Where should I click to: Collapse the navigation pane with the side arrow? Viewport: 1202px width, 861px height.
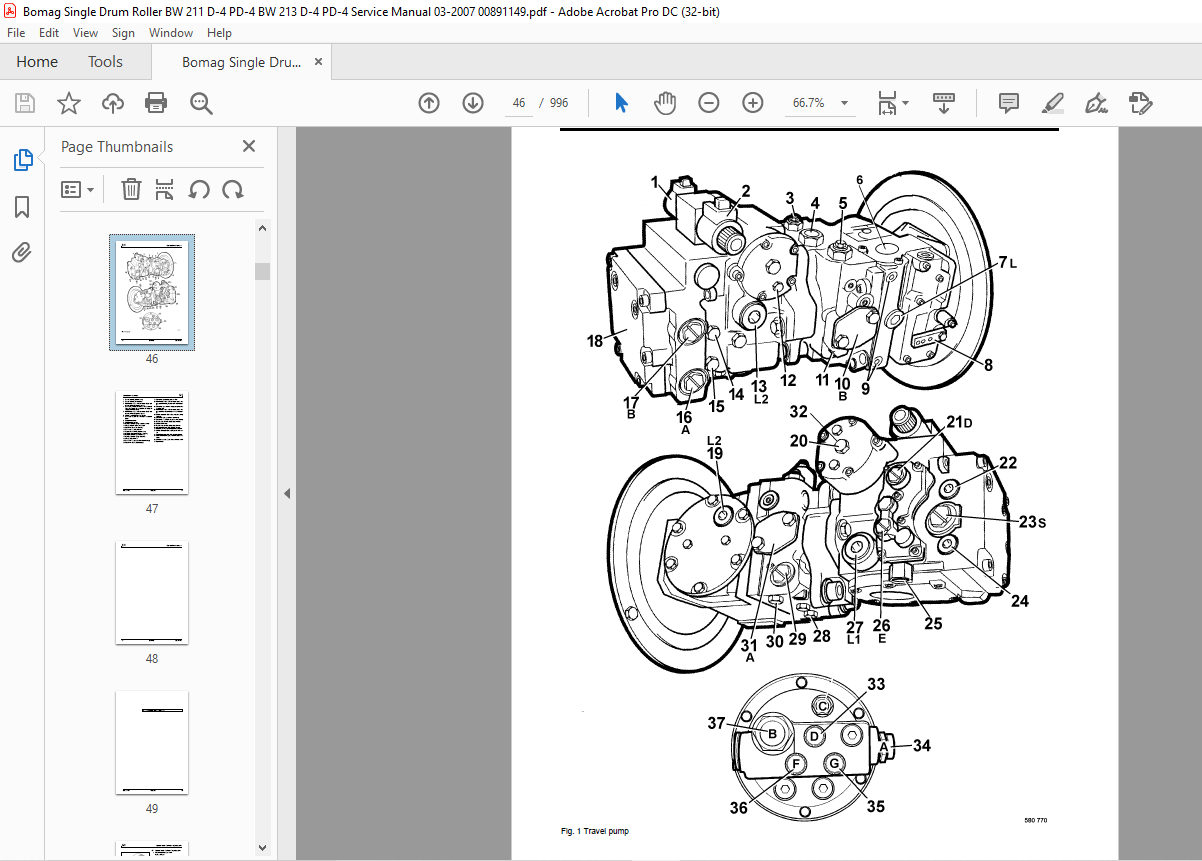(287, 493)
